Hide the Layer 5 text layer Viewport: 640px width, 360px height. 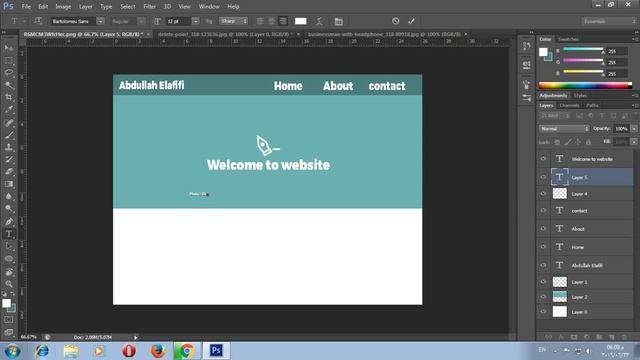click(543, 177)
